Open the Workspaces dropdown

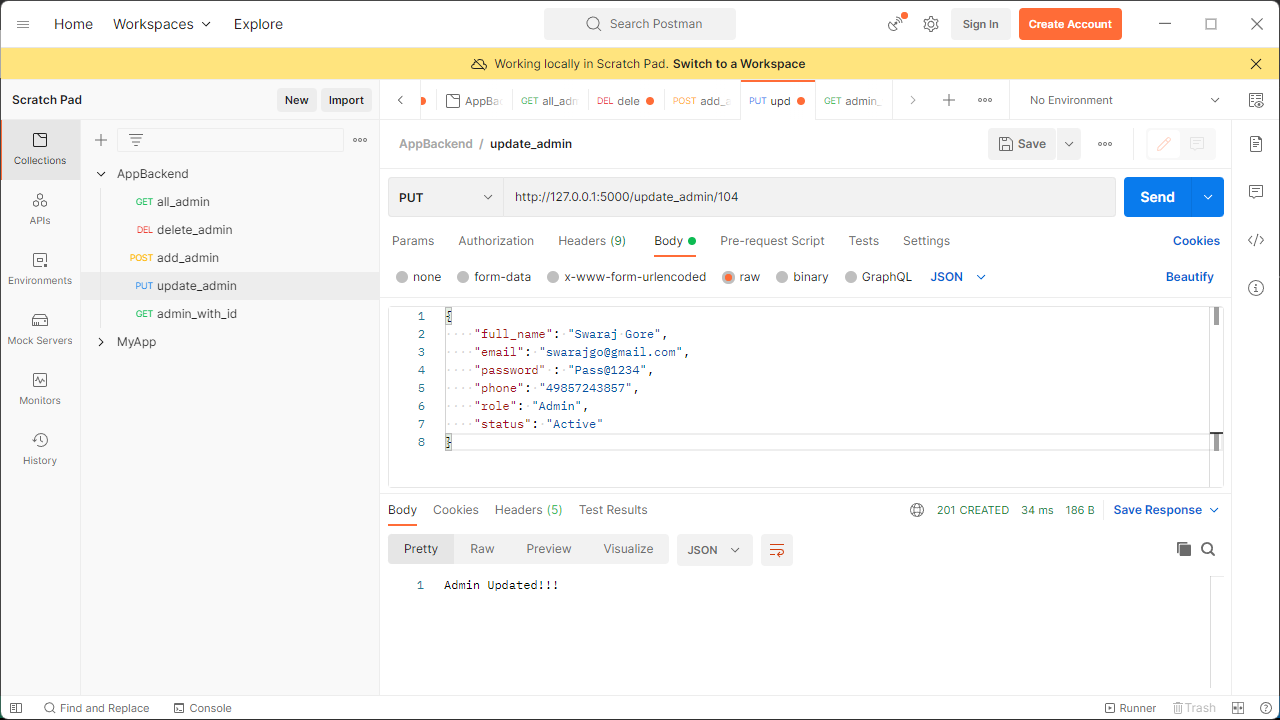click(162, 24)
